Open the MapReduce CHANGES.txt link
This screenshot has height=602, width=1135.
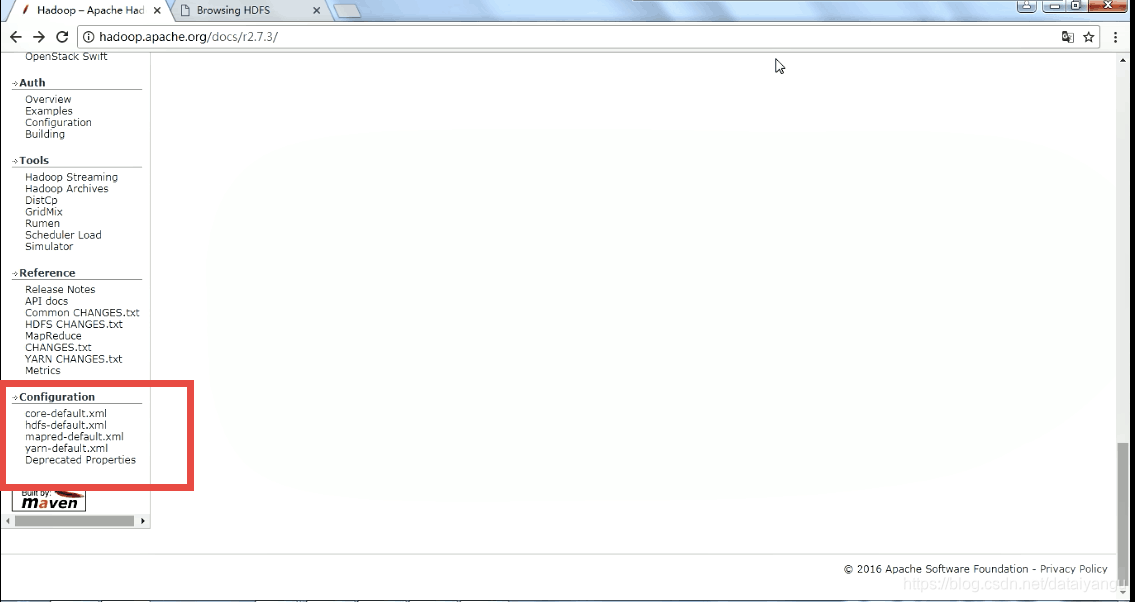pyautogui.click(x=58, y=342)
